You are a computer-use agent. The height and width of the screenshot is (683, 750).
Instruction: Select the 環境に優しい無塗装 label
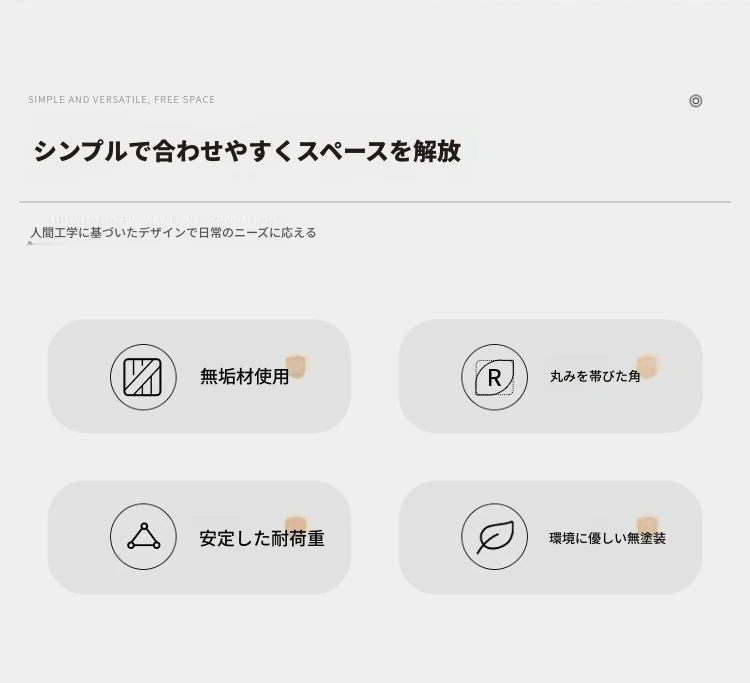[x=607, y=538]
